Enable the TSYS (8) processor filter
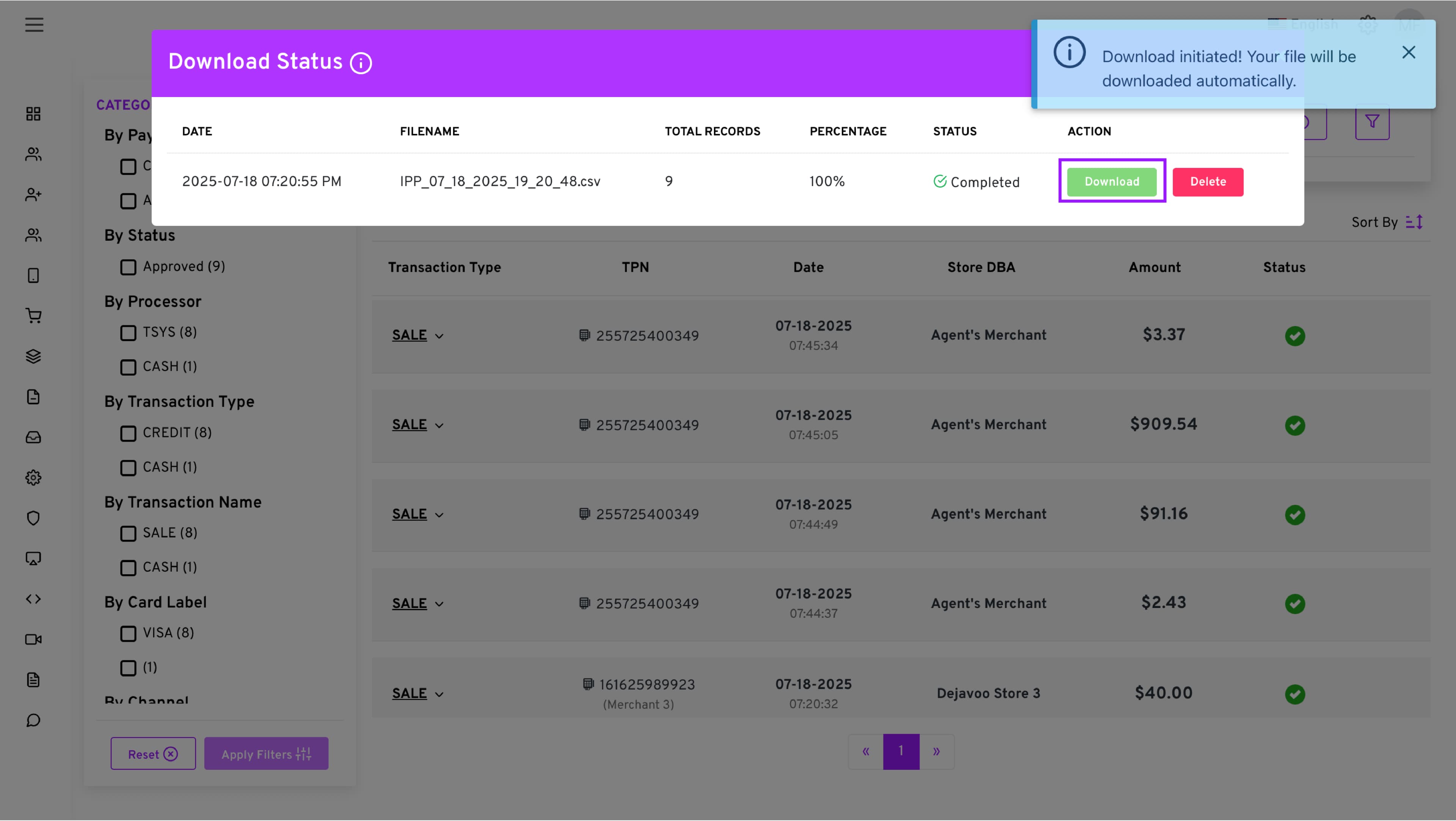 pos(128,333)
